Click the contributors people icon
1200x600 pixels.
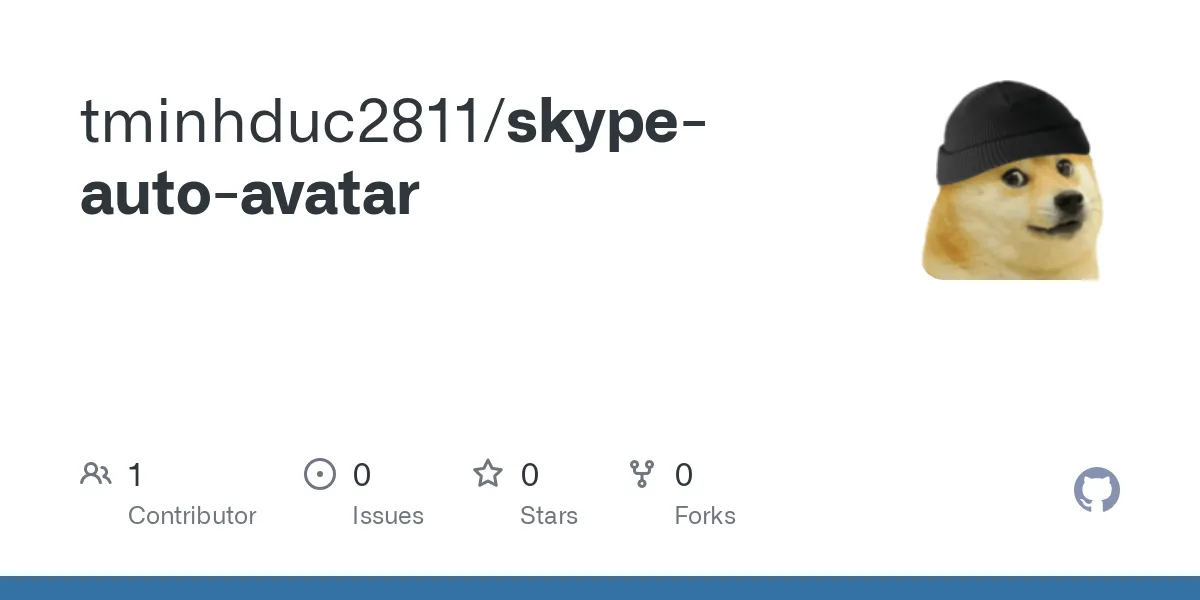point(96,474)
